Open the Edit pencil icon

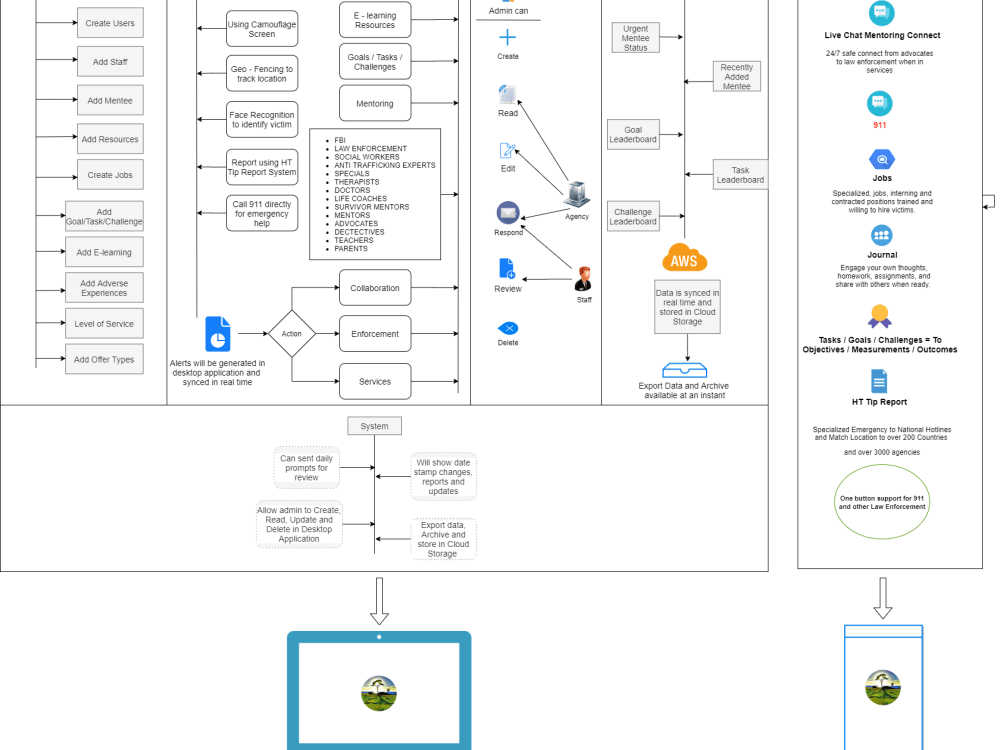click(507, 153)
